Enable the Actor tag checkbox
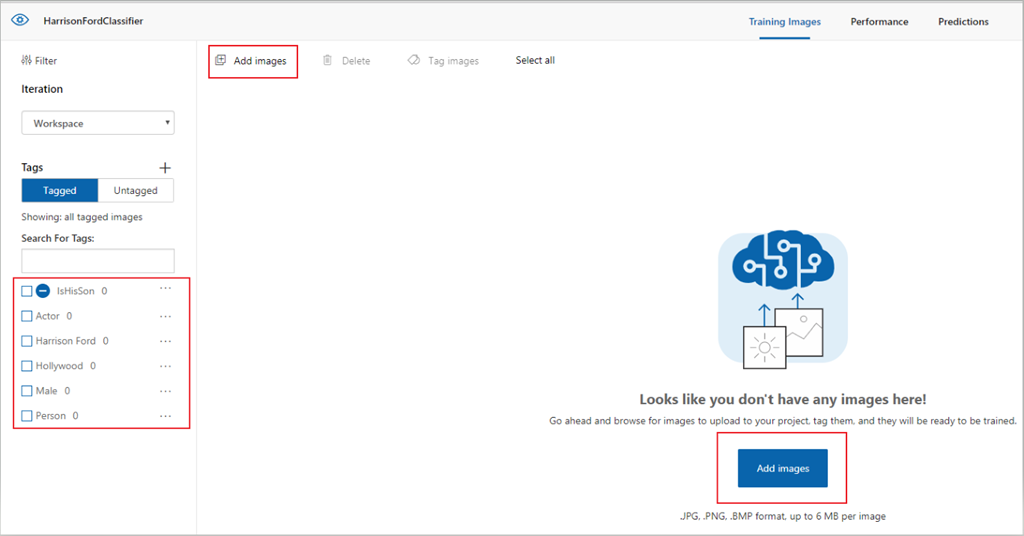The height and width of the screenshot is (536, 1024). (27, 316)
